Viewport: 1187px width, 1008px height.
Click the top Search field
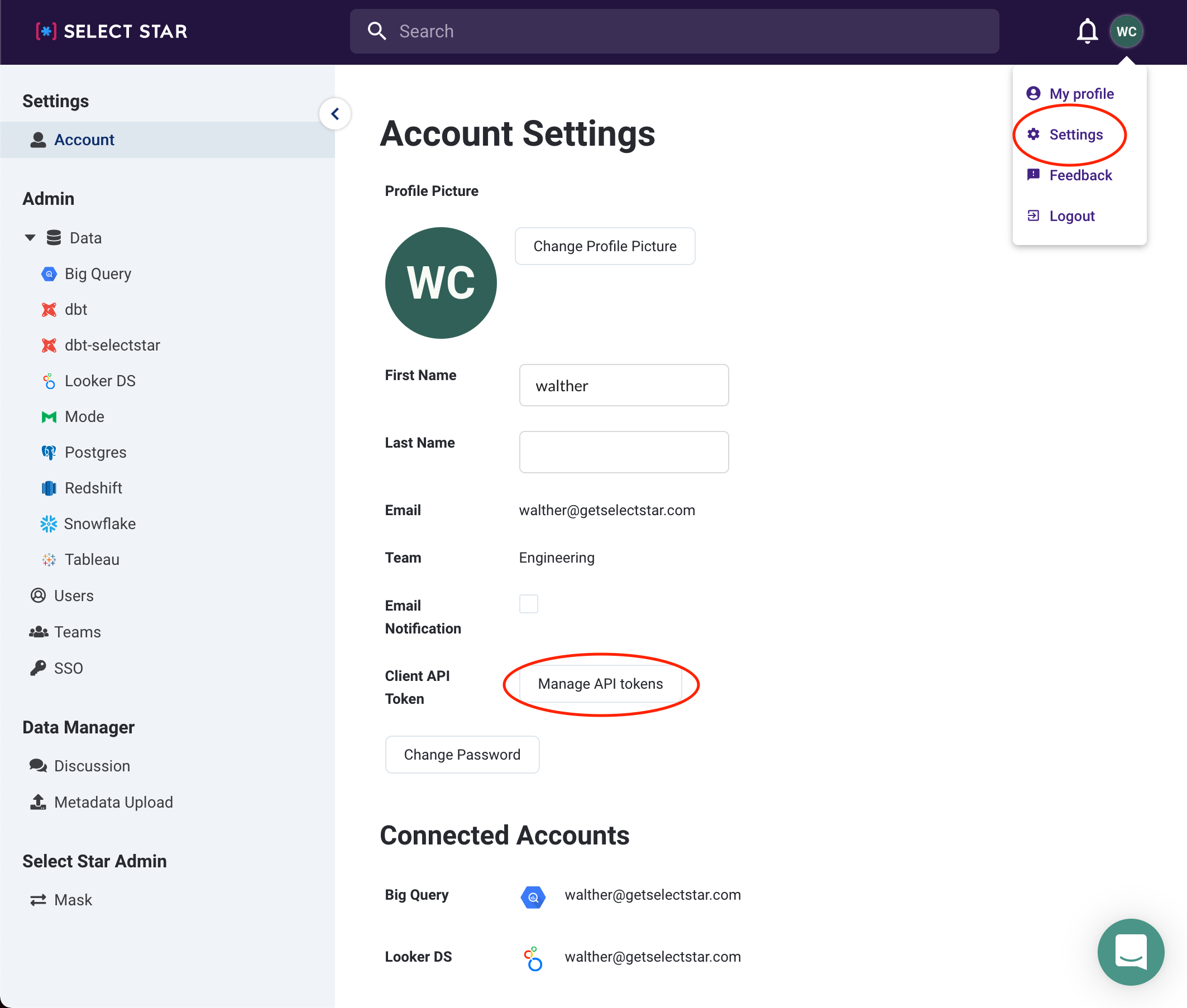click(x=674, y=31)
